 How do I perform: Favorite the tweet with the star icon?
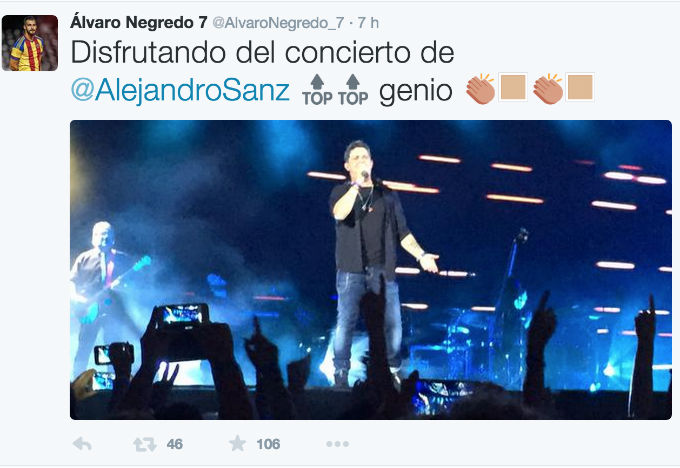[x=237, y=443]
